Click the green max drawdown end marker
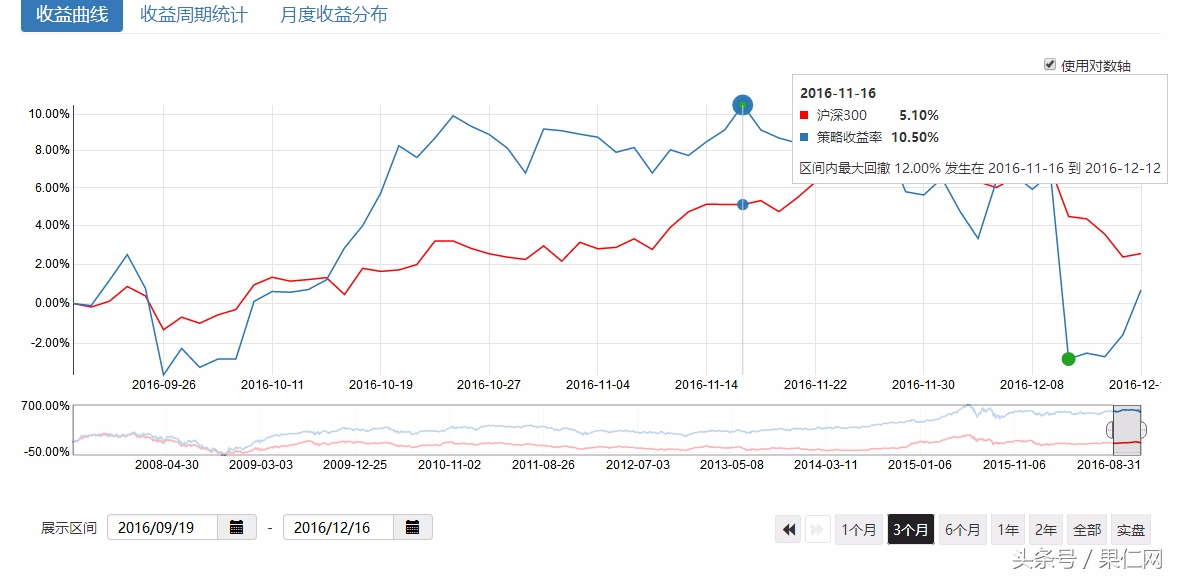The image size is (1177, 578). pos(1068,359)
